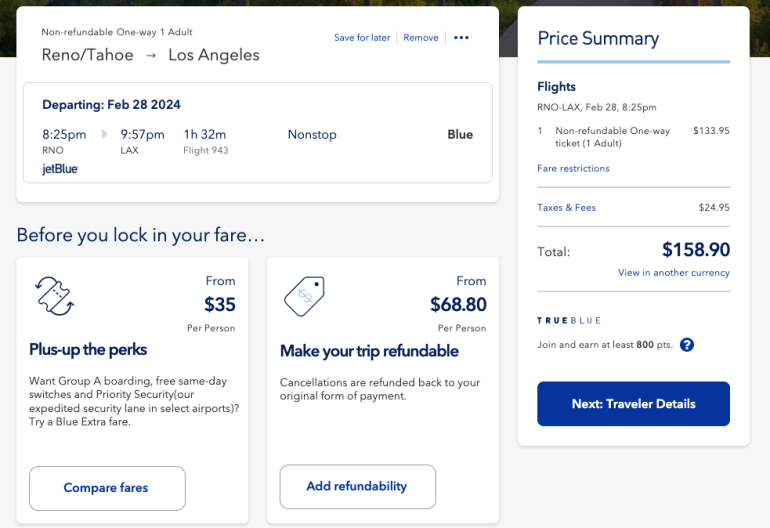Click the Make your trip refundable heading

tap(369, 351)
